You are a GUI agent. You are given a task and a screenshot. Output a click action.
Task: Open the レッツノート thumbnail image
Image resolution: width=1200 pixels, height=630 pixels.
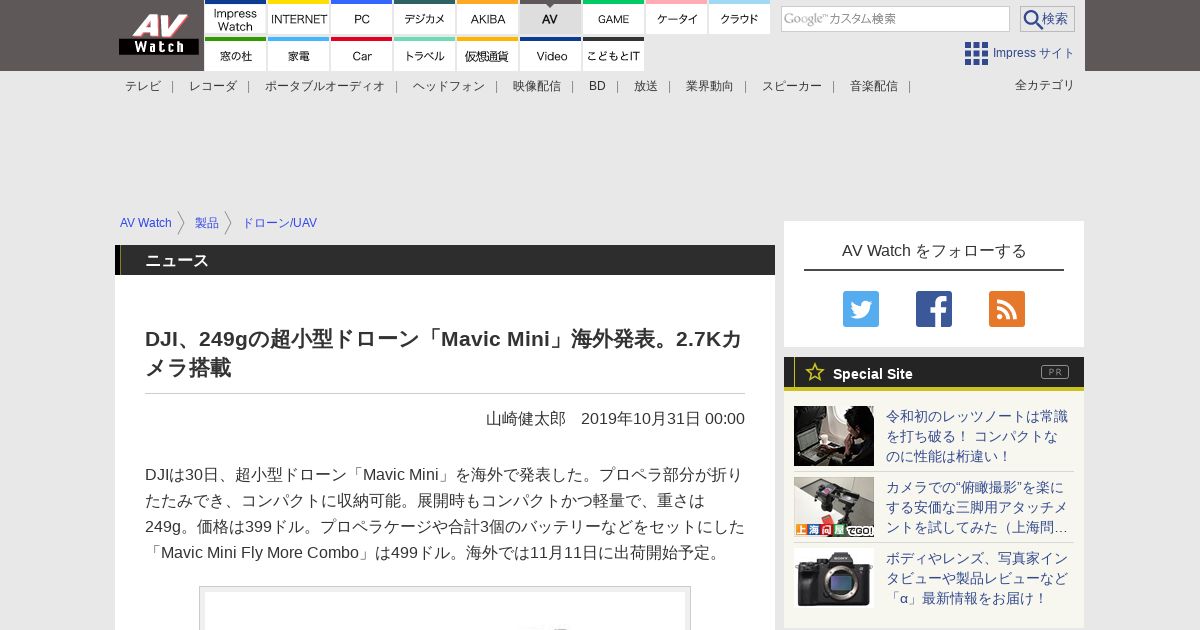click(834, 436)
